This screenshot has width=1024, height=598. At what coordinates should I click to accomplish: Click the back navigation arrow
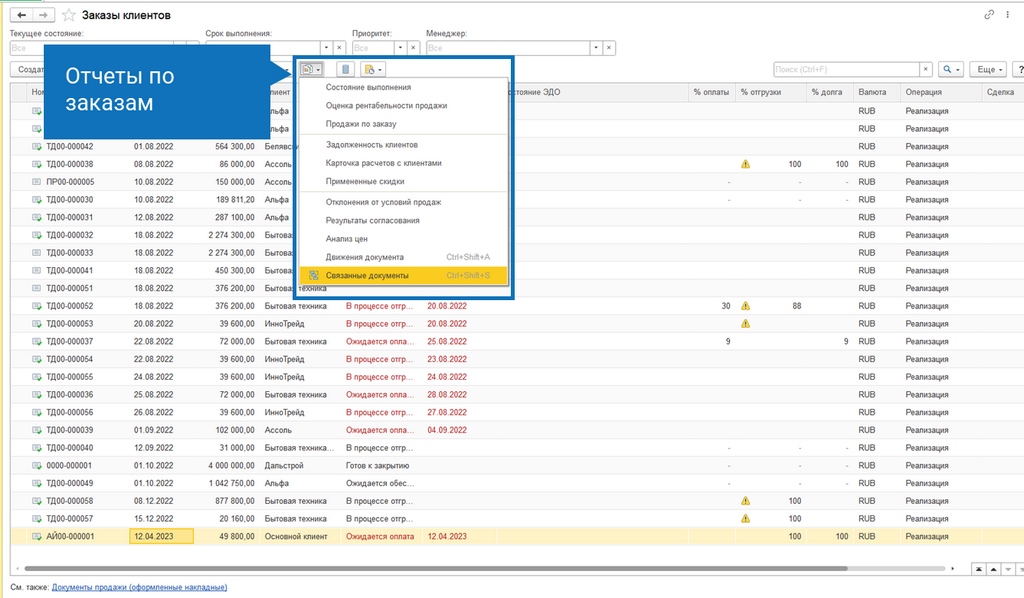click(22, 15)
